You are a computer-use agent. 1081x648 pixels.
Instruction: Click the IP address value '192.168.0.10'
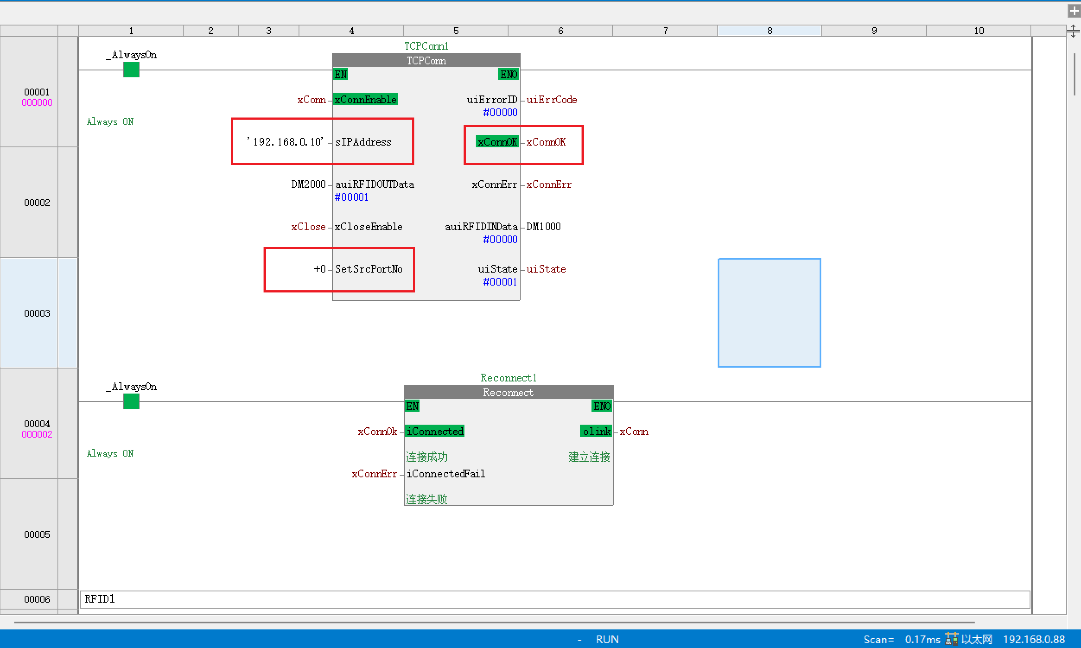285,142
